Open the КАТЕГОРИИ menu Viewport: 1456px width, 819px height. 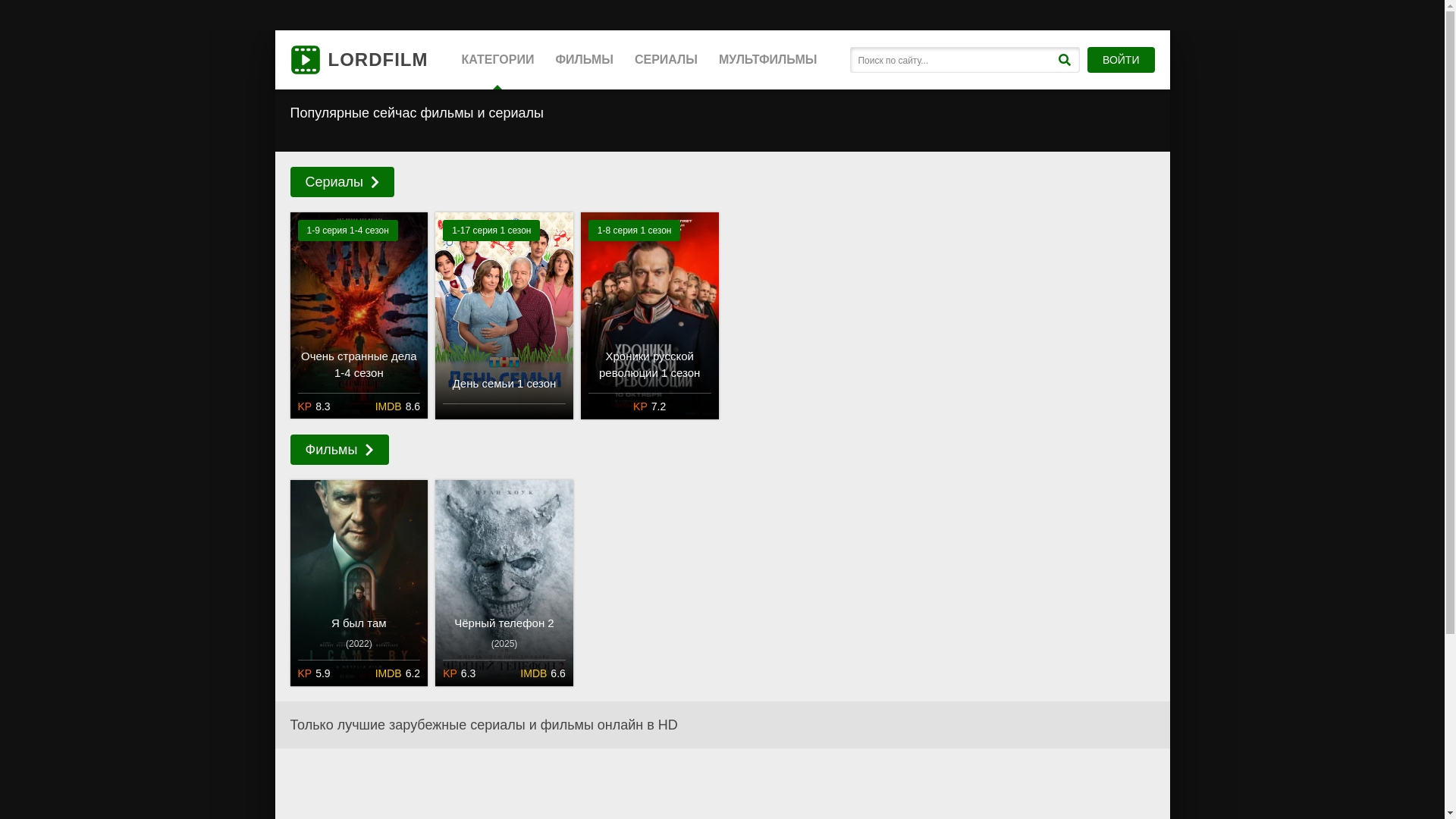tap(497, 60)
